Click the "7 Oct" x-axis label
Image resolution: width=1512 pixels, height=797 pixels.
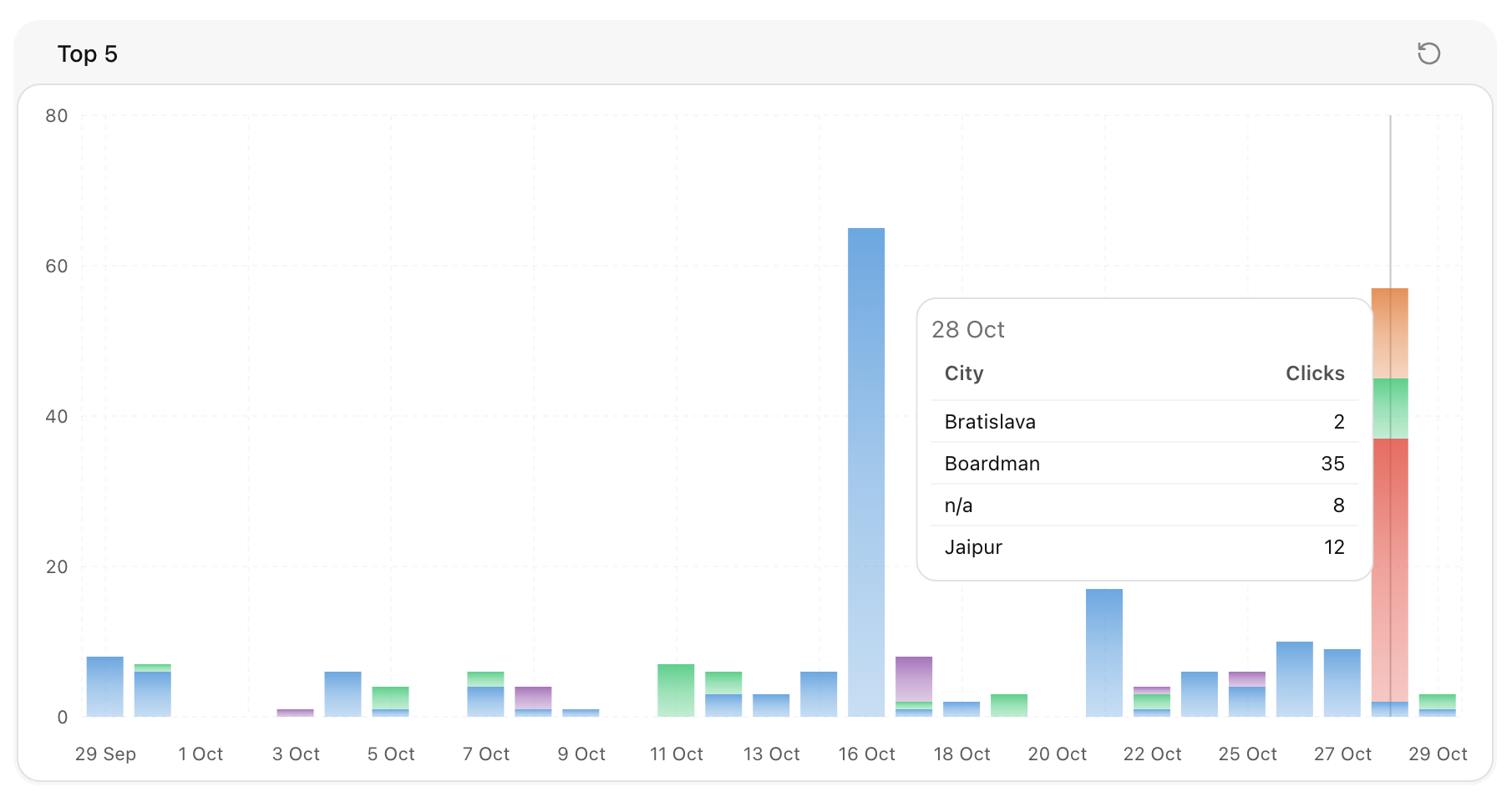click(x=486, y=754)
